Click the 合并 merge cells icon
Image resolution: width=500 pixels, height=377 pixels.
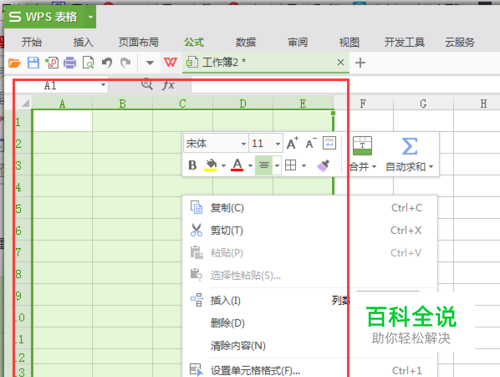[x=362, y=146]
